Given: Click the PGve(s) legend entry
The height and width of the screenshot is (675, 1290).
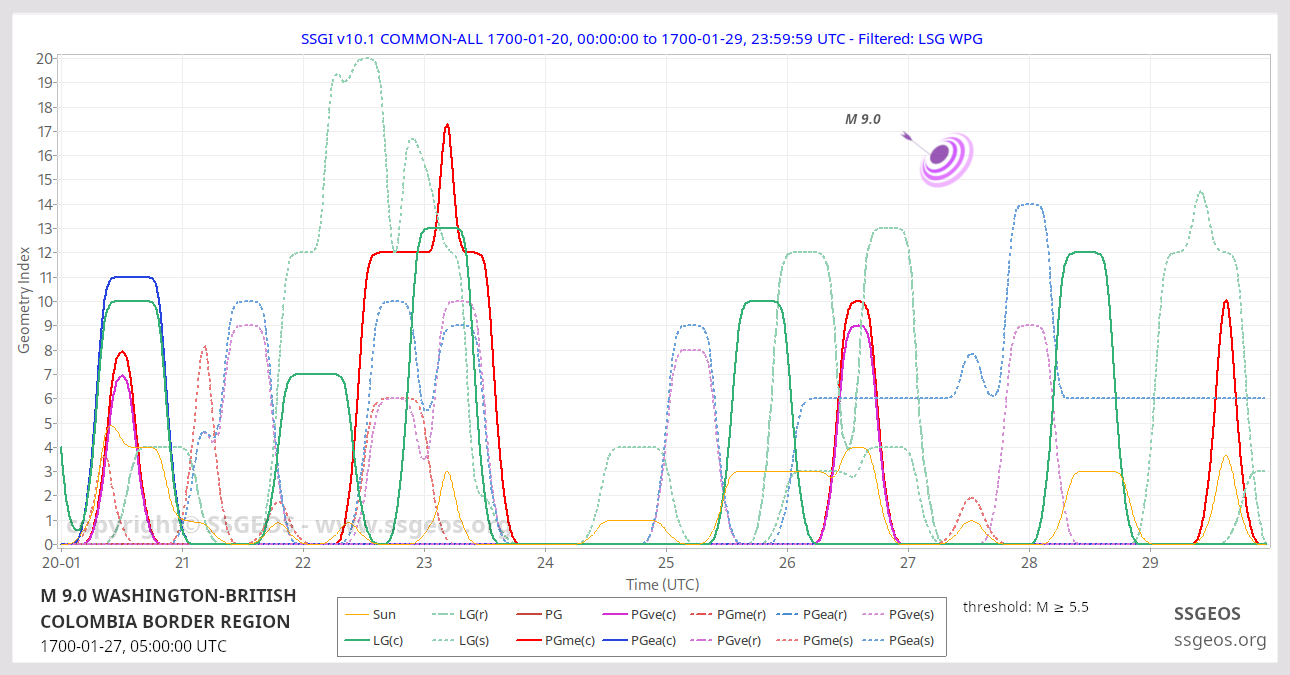Looking at the screenshot, I should (905, 615).
